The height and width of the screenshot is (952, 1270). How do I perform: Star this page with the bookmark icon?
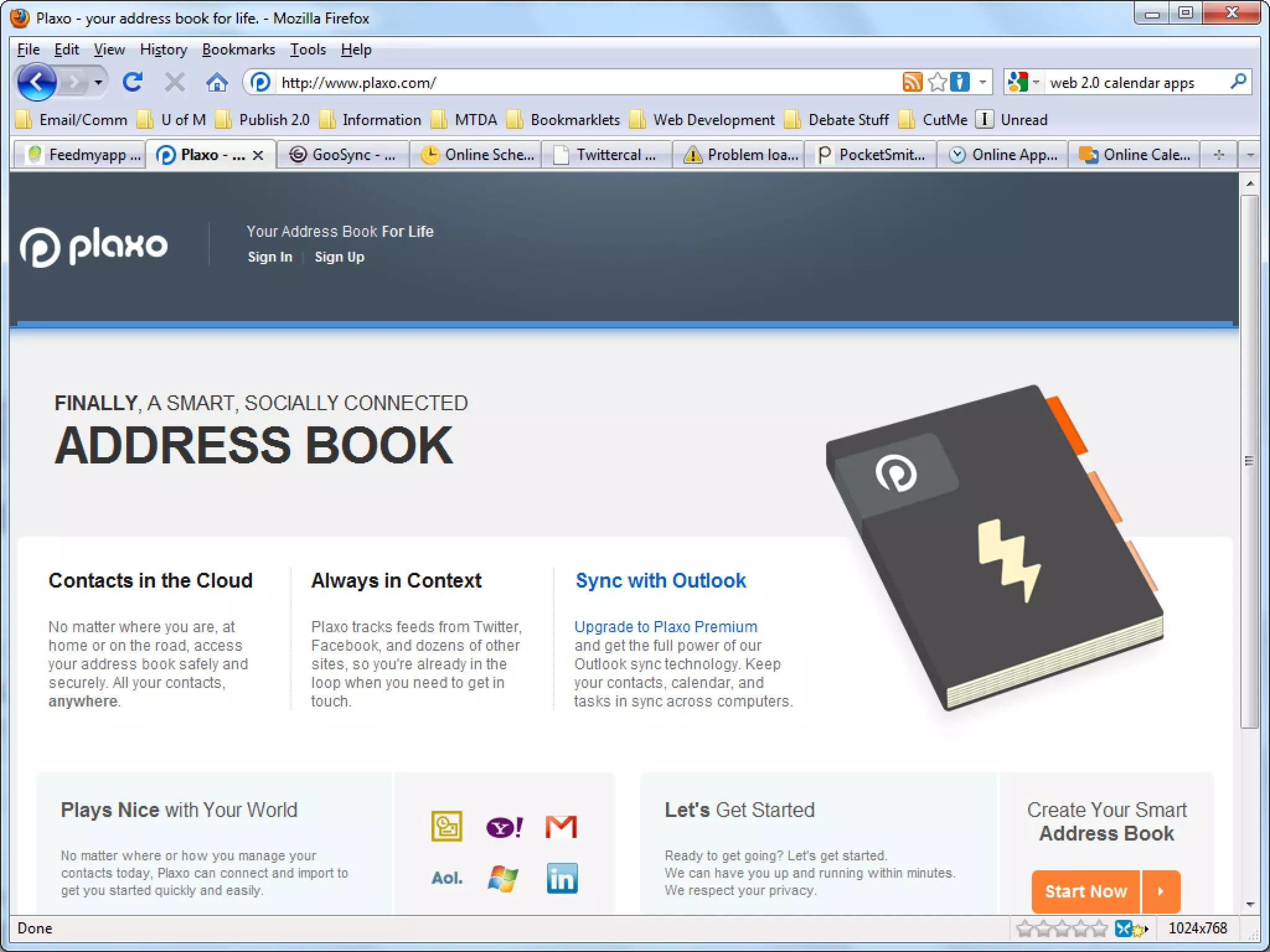(938, 82)
